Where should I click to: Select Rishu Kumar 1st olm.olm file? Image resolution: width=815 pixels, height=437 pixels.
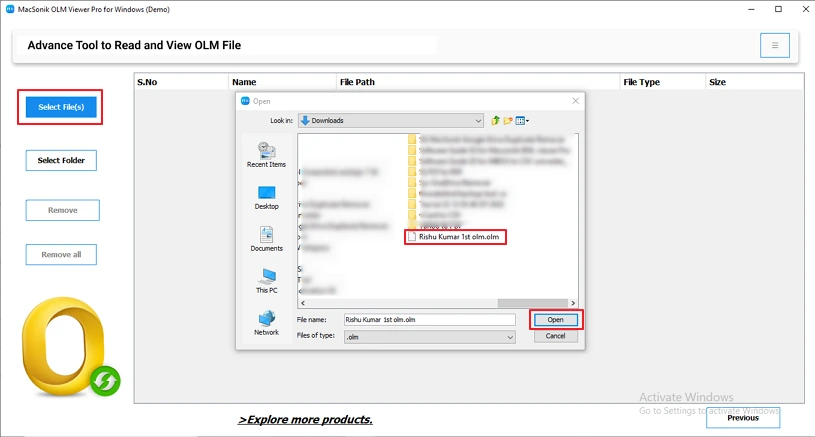[455, 237]
